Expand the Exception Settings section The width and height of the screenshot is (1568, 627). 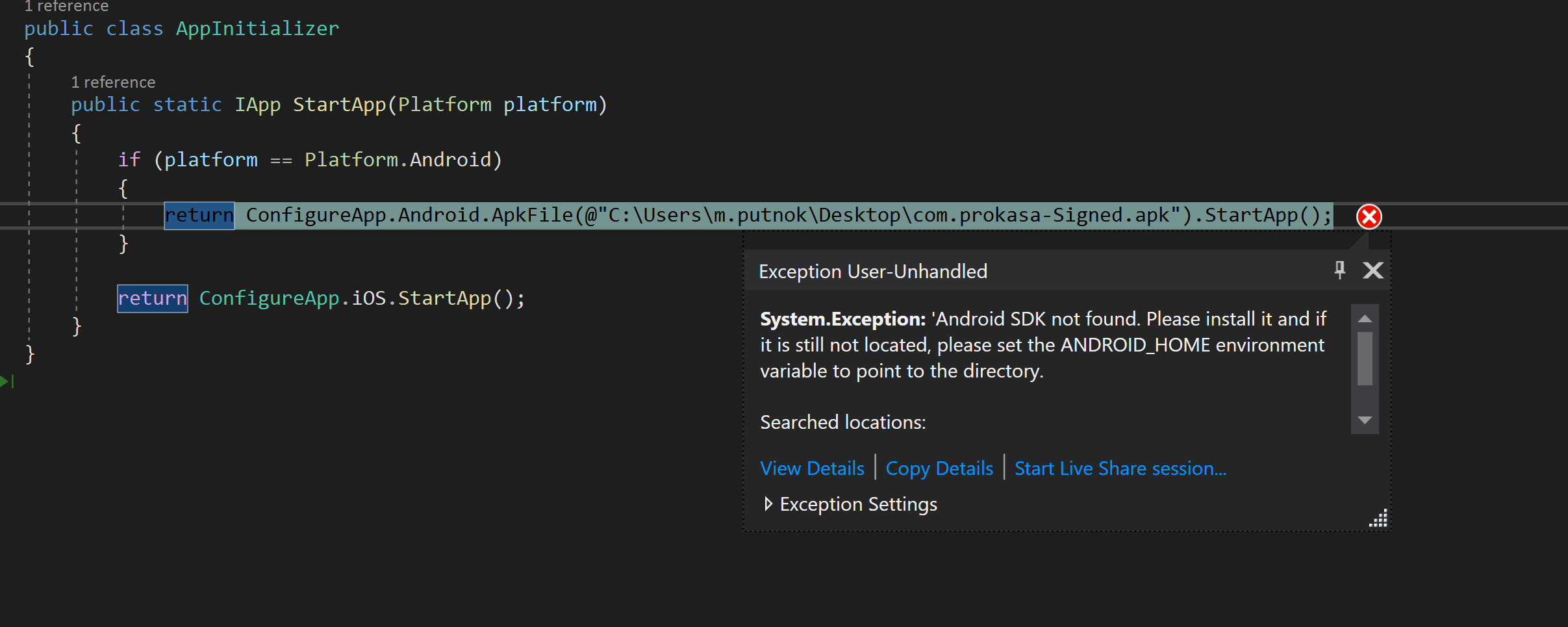coord(768,504)
